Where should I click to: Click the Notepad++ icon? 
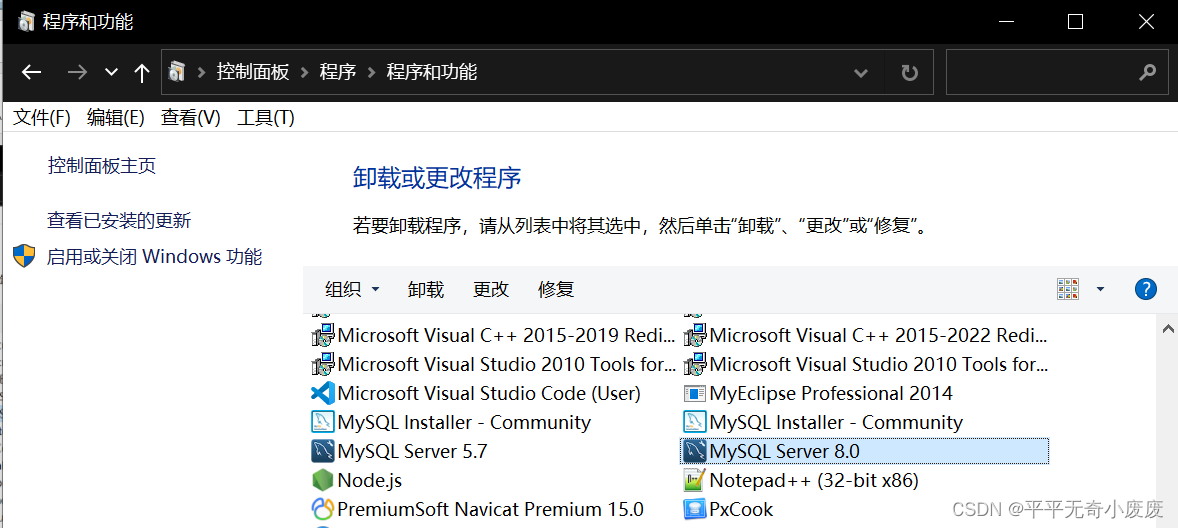point(693,480)
